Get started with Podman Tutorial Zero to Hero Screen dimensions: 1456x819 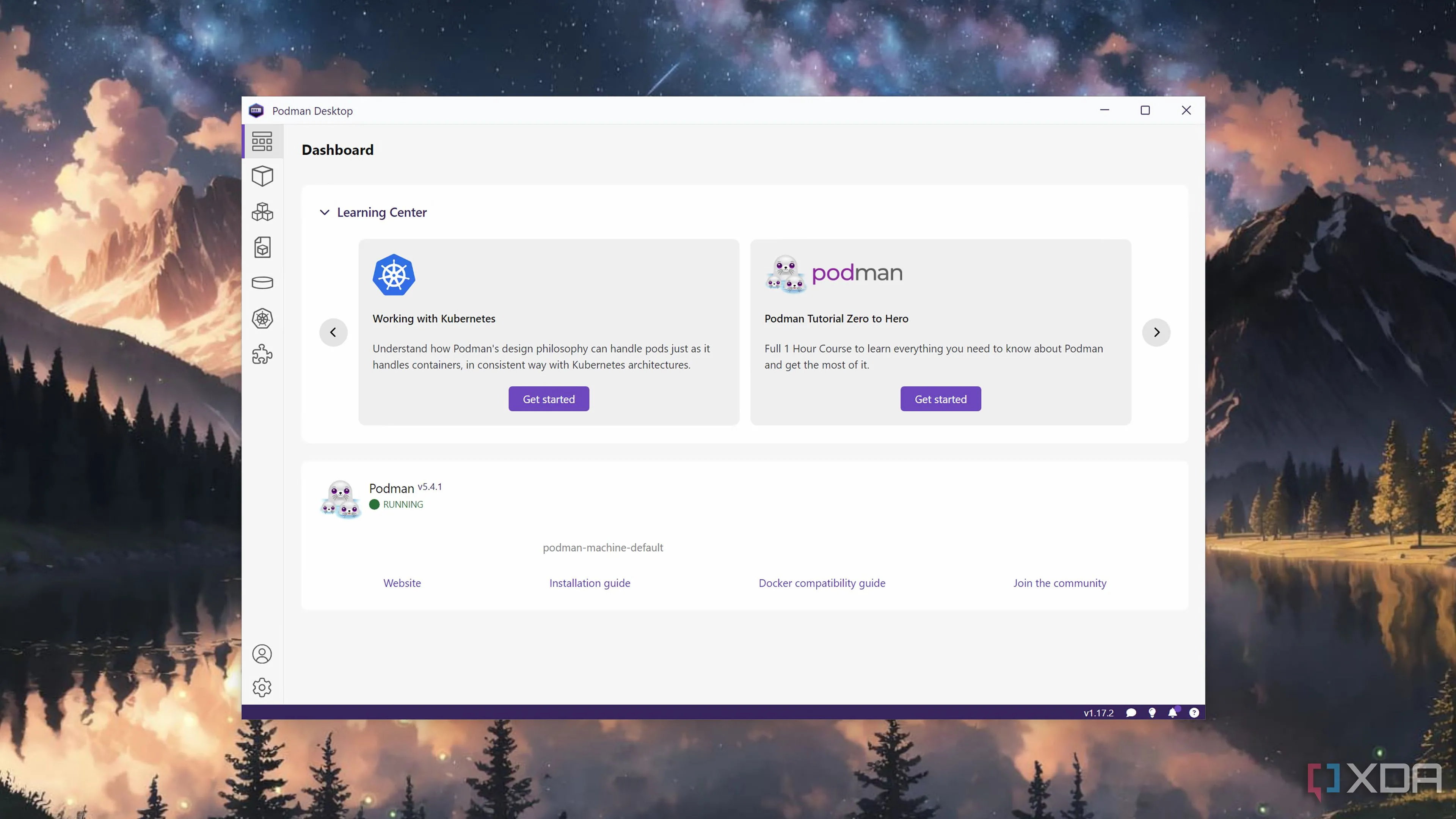940,399
